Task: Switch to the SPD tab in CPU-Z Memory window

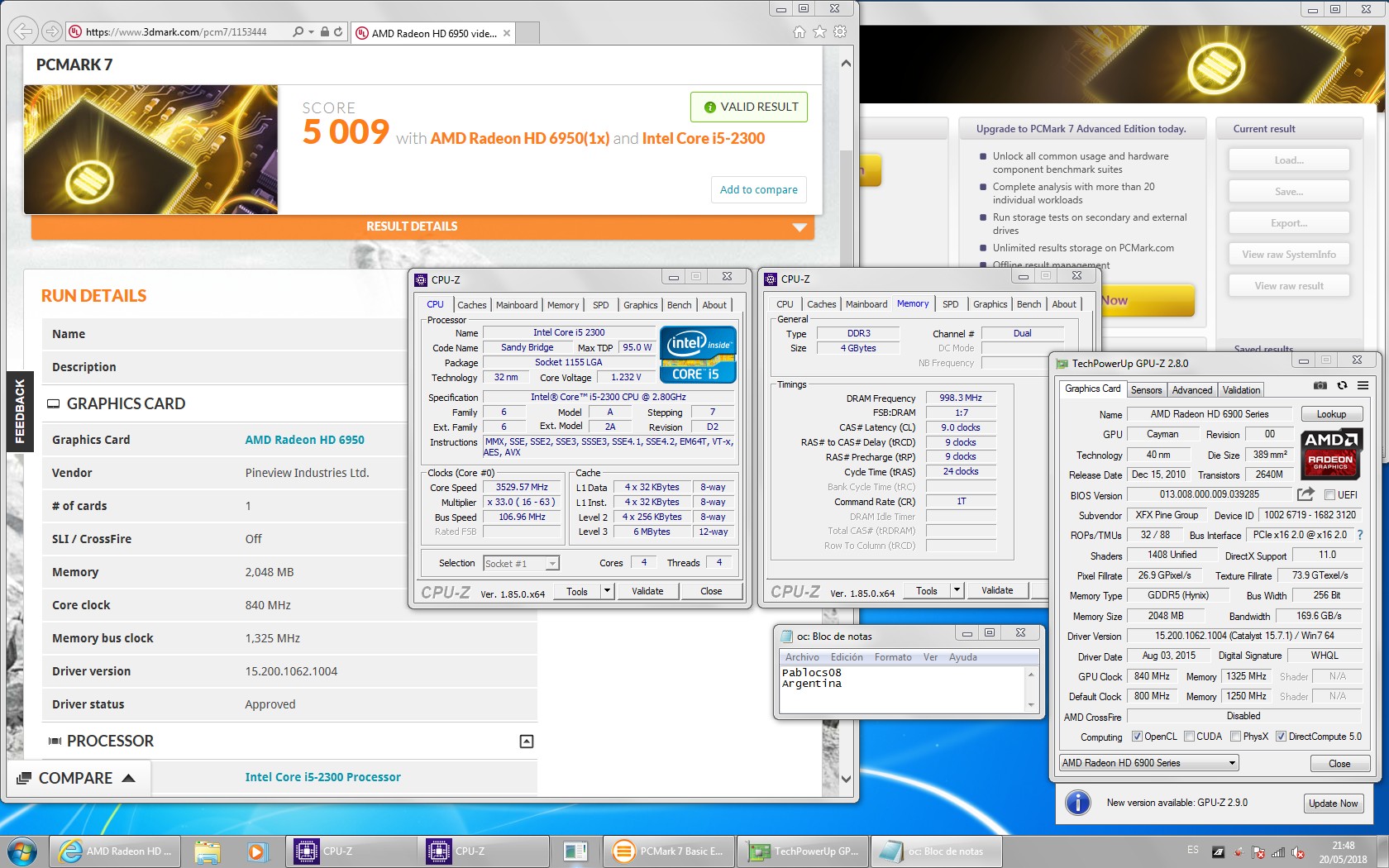Action: 951,304
